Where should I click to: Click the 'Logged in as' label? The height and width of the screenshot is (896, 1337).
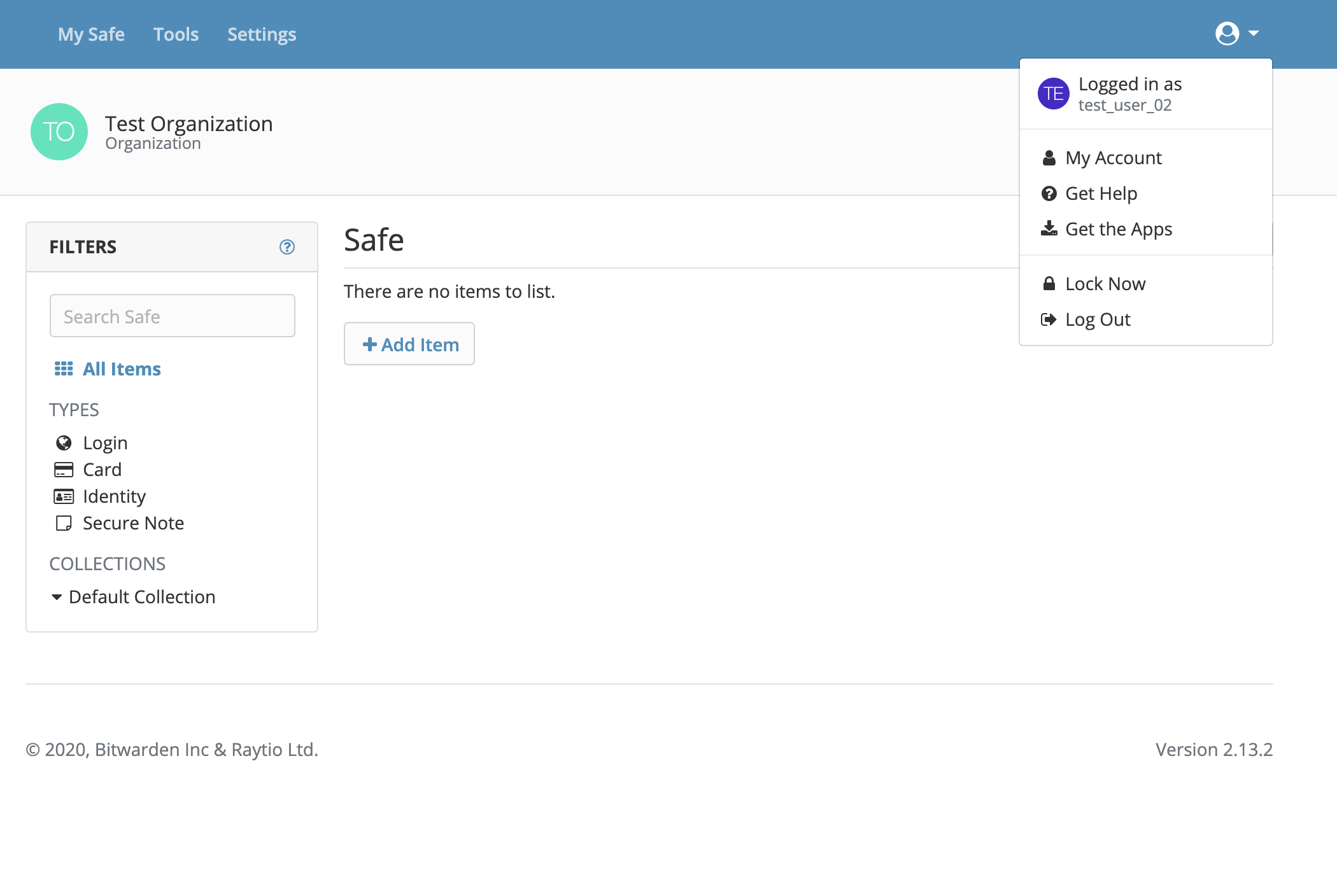(x=1130, y=84)
